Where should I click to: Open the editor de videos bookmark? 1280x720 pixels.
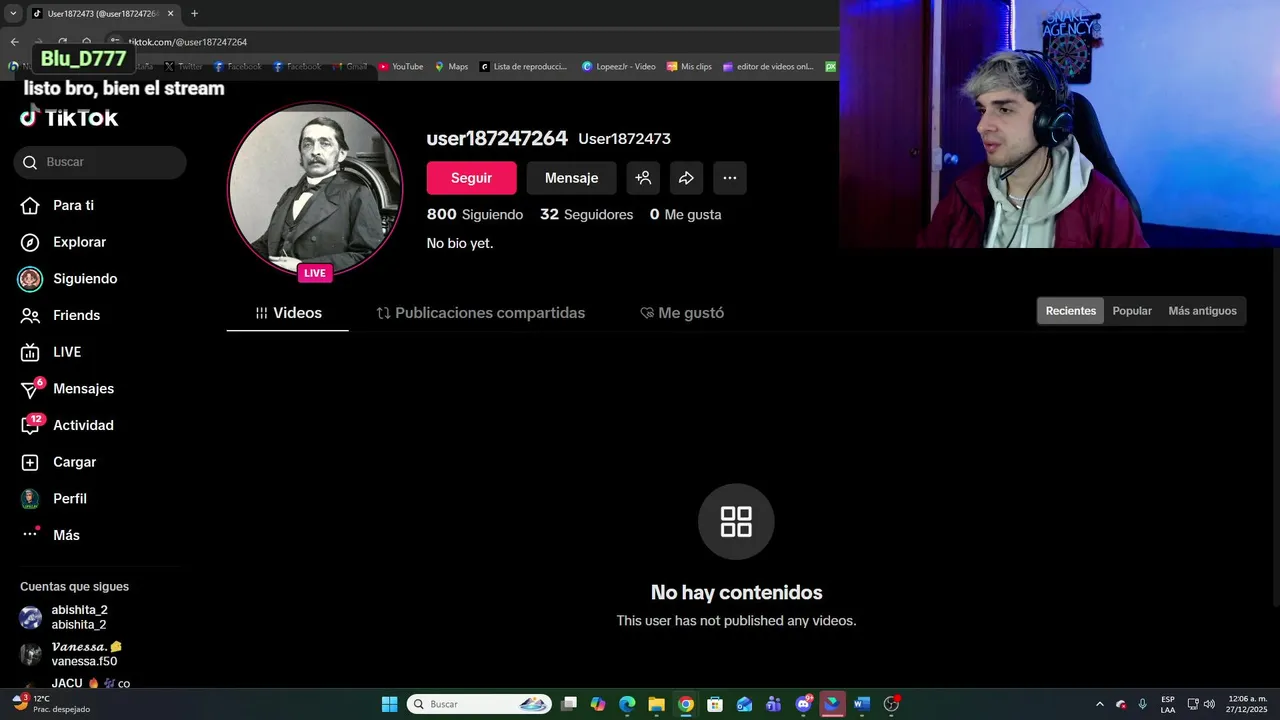click(768, 67)
